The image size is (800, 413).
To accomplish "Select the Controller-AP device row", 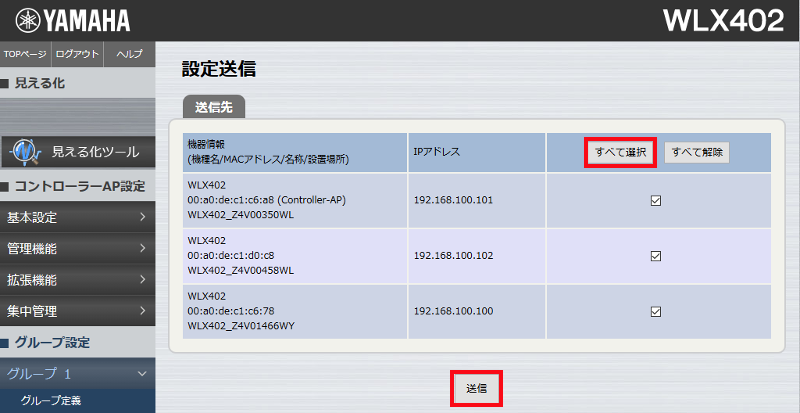I will (290, 200).
